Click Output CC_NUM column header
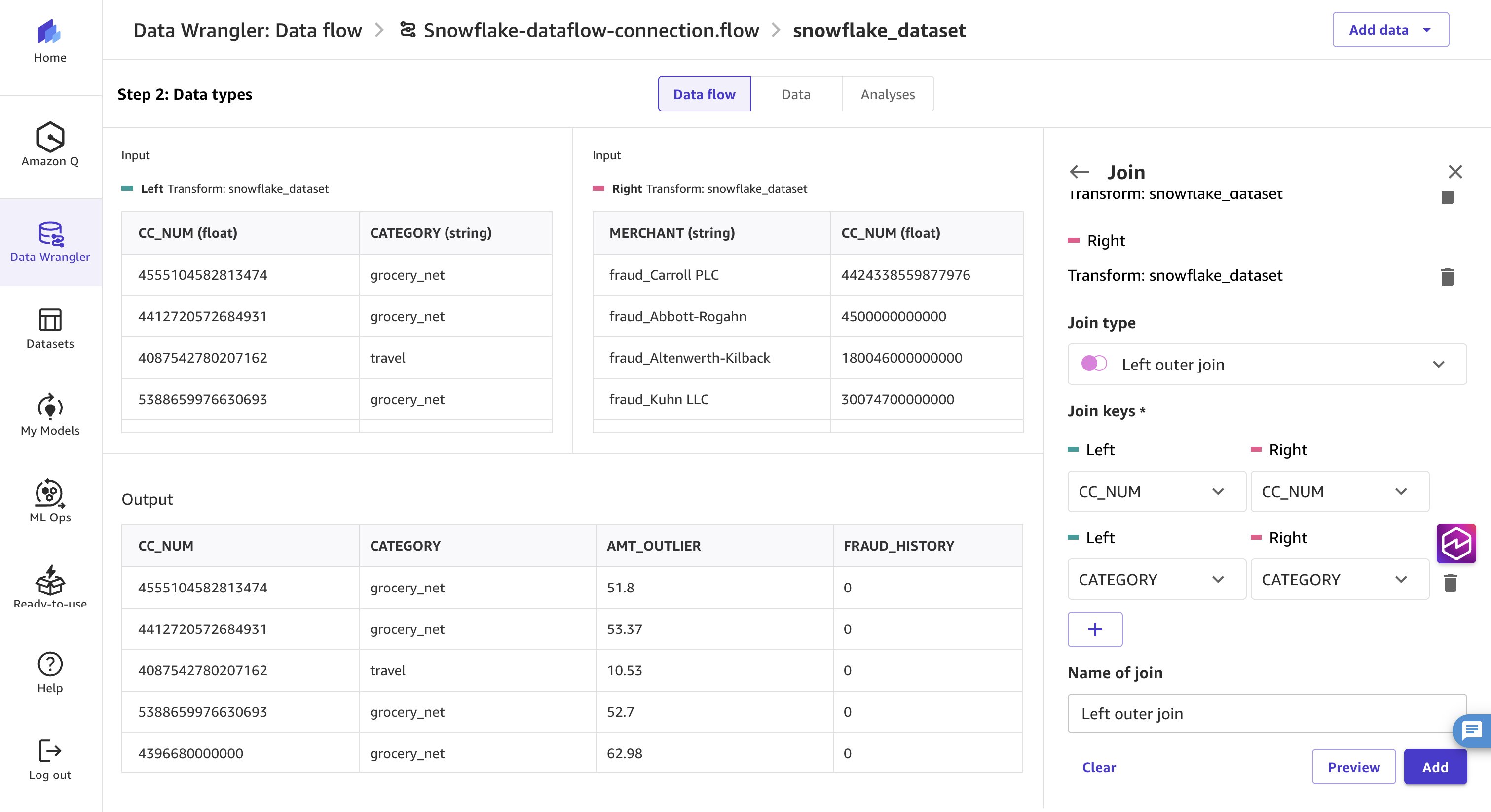The width and height of the screenshot is (1491, 812). [x=240, y=545]
